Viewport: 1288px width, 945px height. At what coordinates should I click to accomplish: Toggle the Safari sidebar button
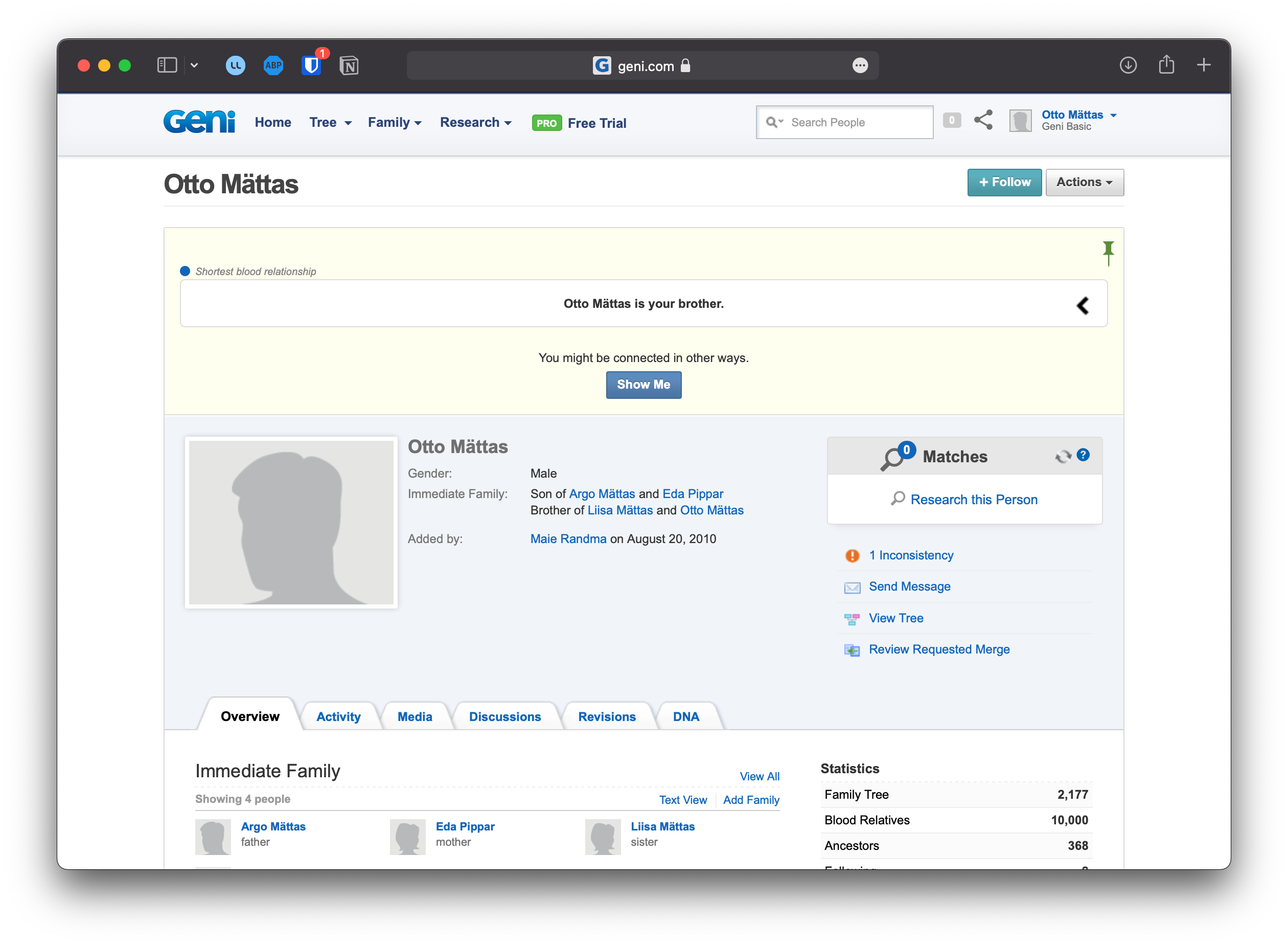coord(167,65)
